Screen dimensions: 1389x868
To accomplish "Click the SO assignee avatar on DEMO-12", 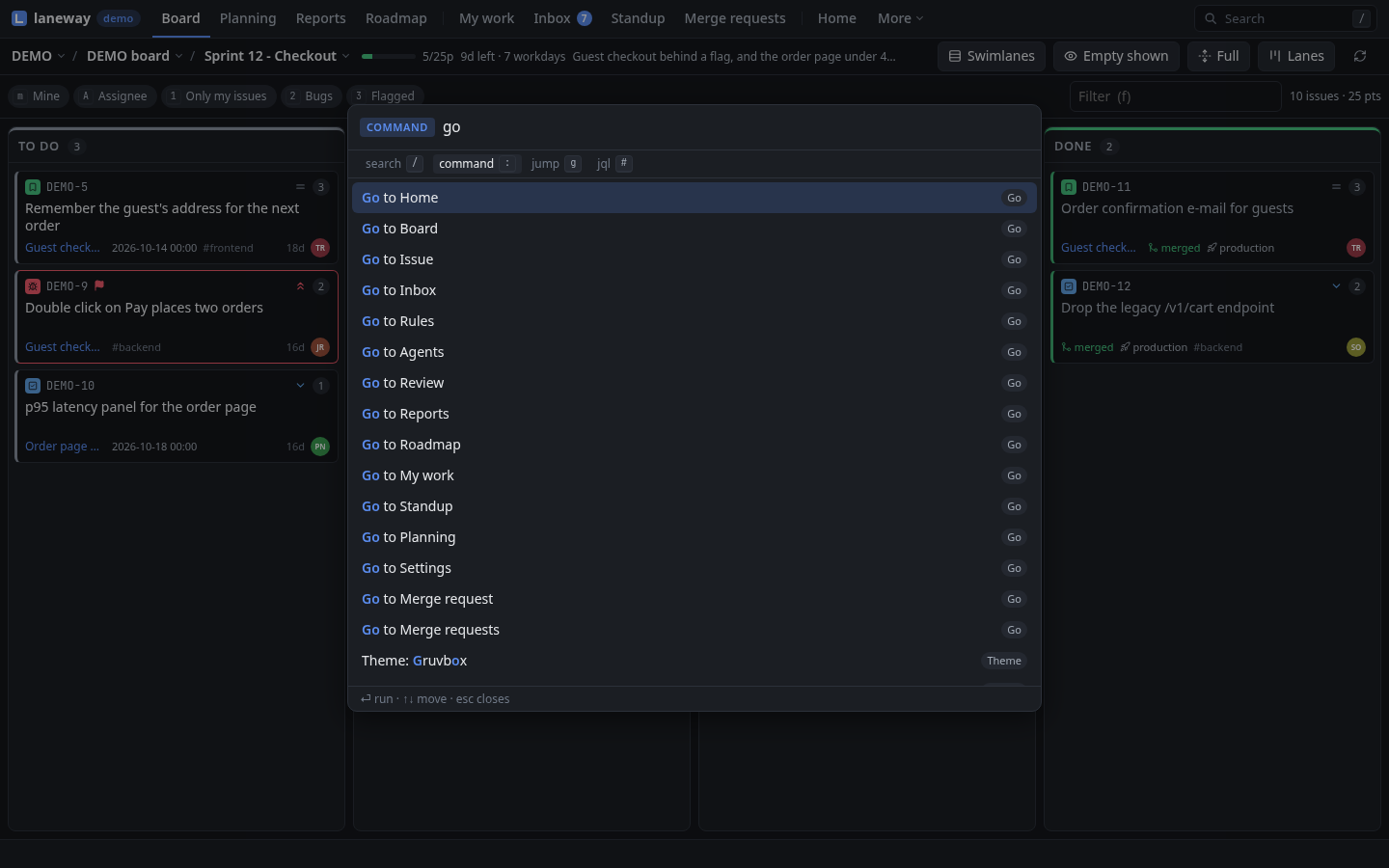I will 1356,347.
